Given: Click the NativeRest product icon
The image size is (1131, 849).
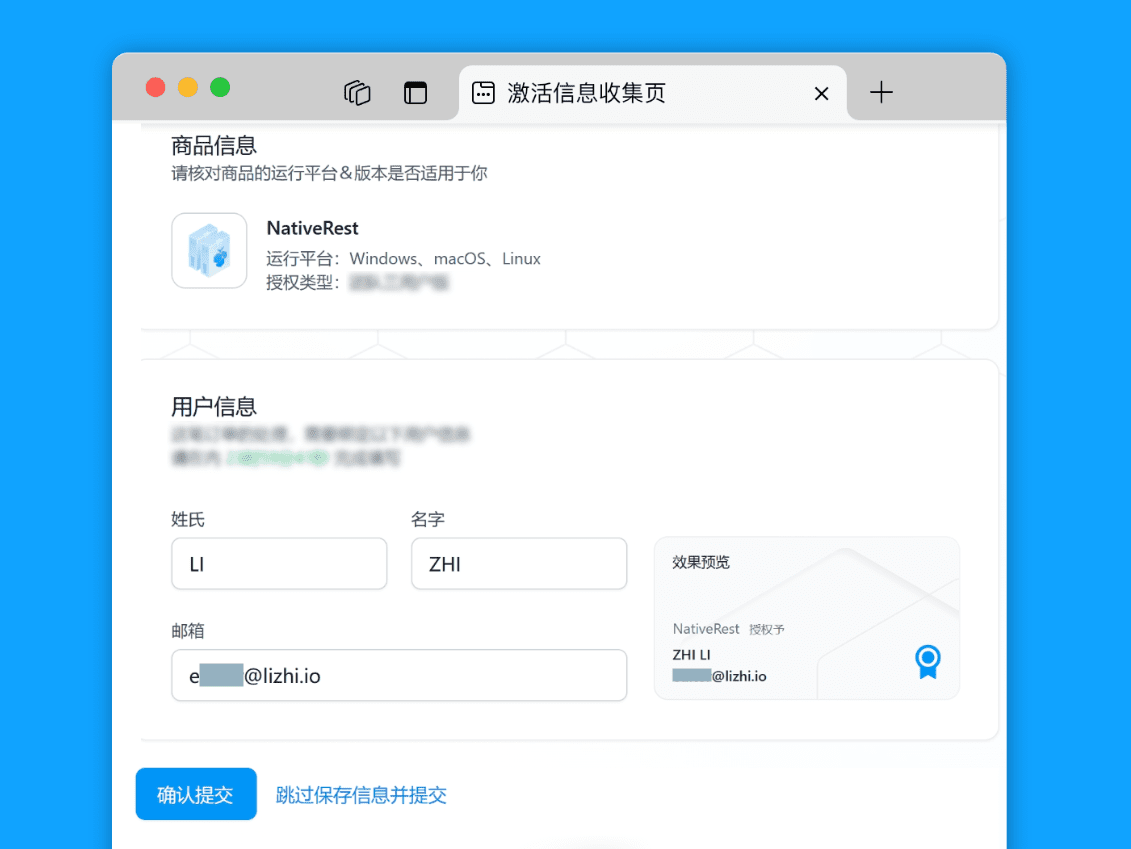Looking at the screenshot, I should (209, 250).
